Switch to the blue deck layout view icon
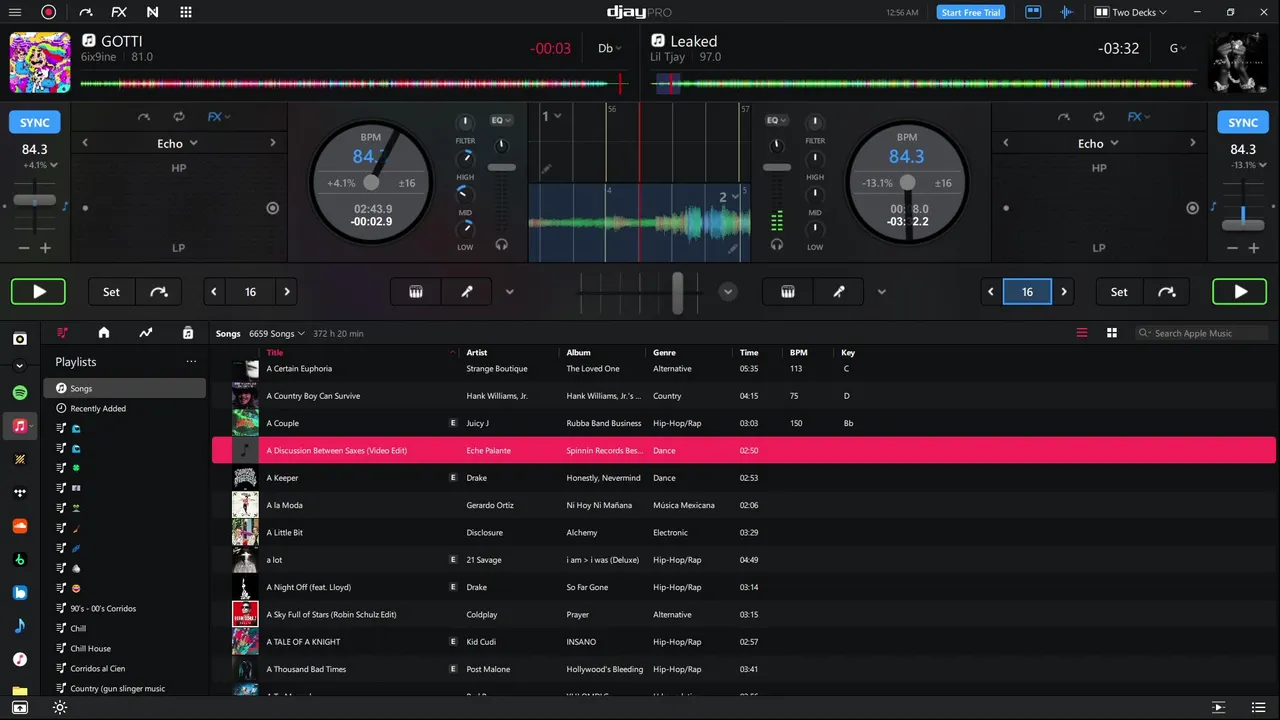This screenshot has height=720, width=1280. [x=1034, y=12]
